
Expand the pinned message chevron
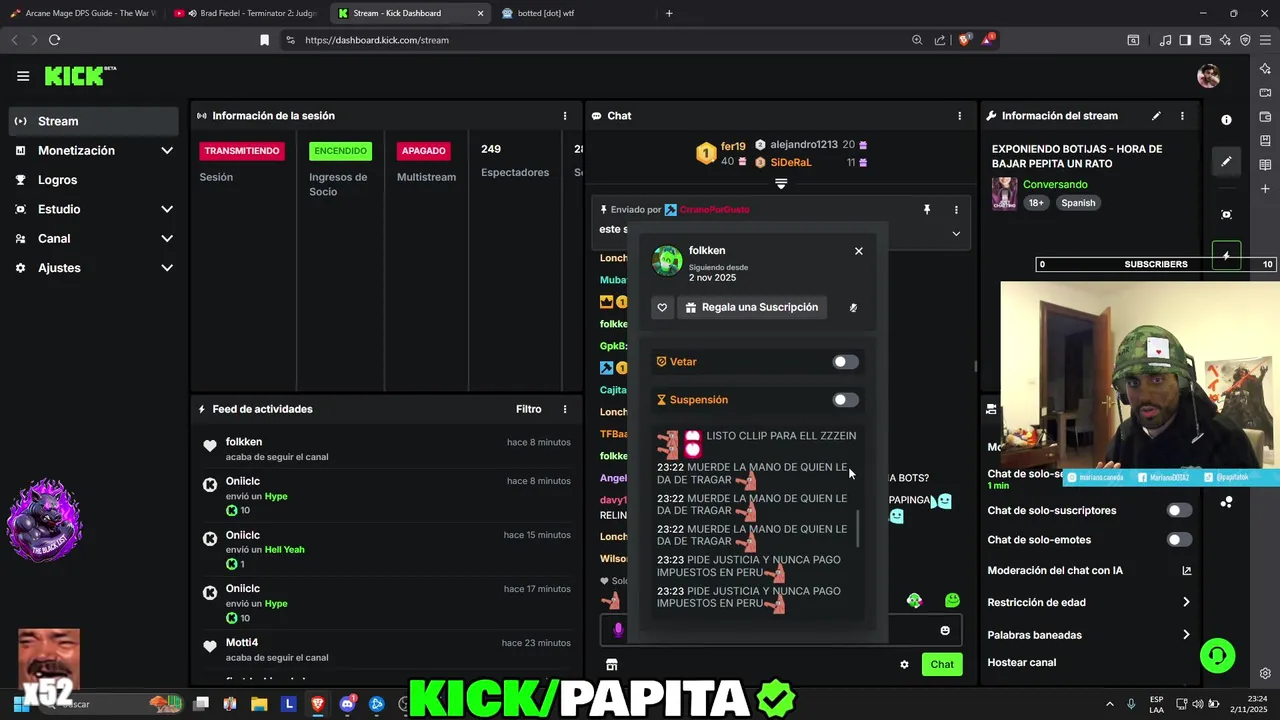click(x=956, y=233)
